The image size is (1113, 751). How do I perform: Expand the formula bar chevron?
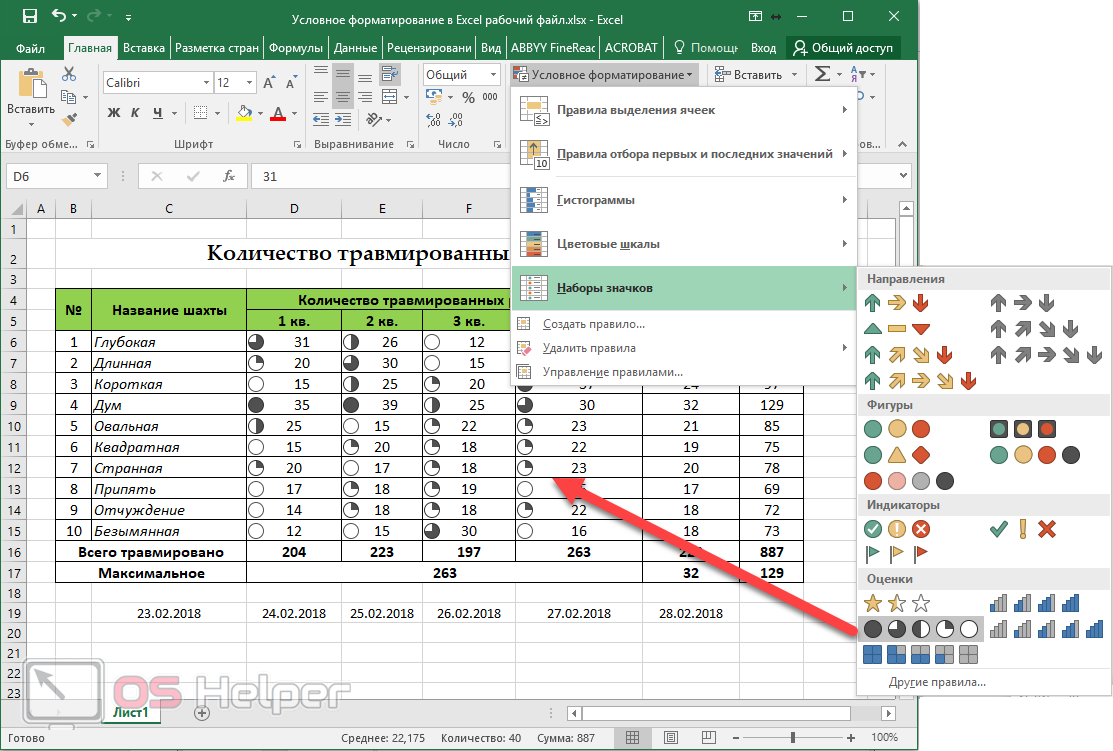[x=904, y=175]
